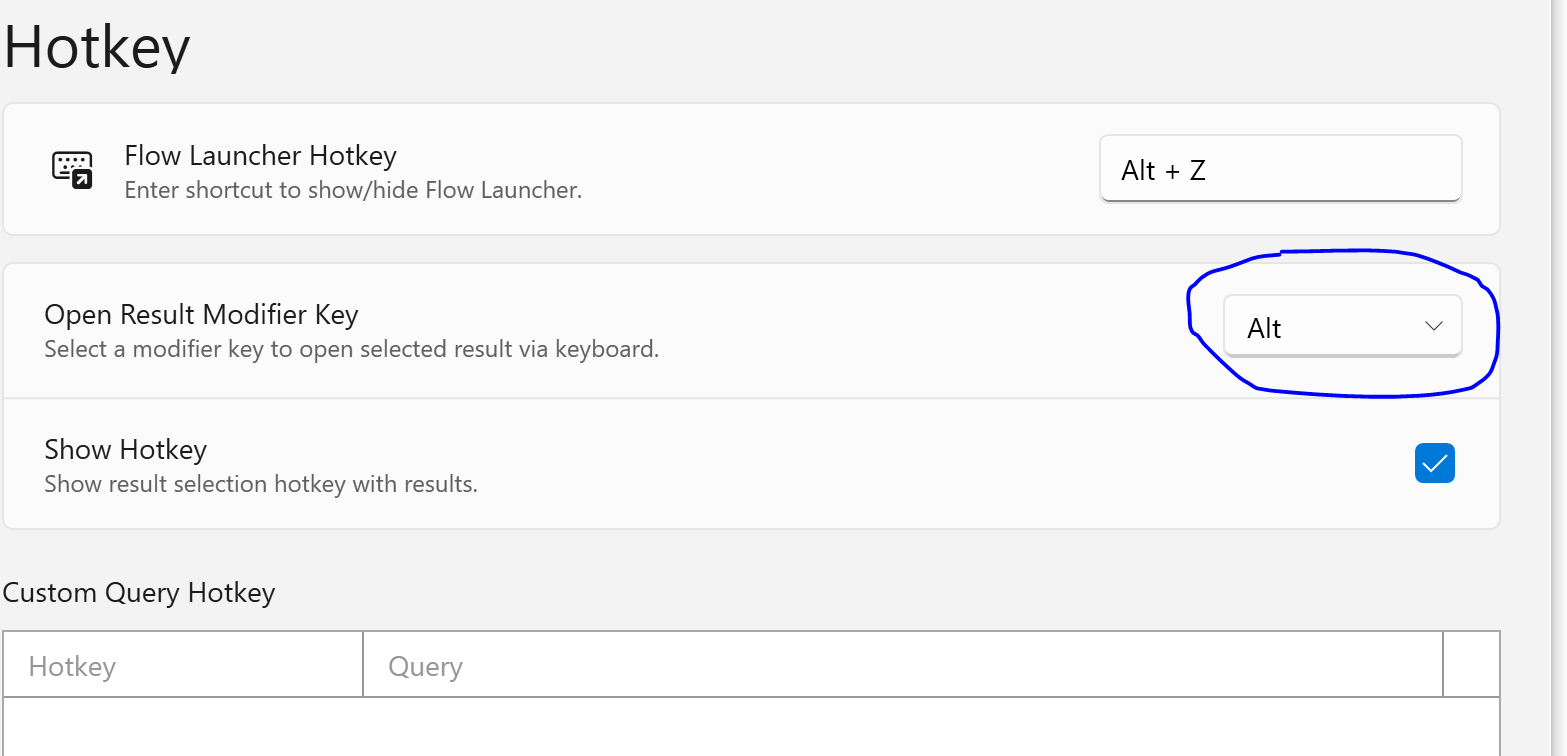This screenshot has width=1567, height=756.
Task: Click the 'Select a modifier key' description text
Action: [x=351, y=350]
